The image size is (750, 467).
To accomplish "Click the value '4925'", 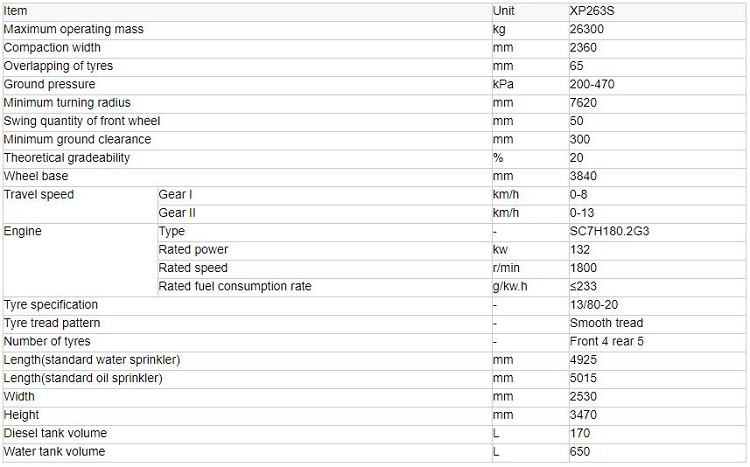I will pyautogui.click(x=583, y=360).
